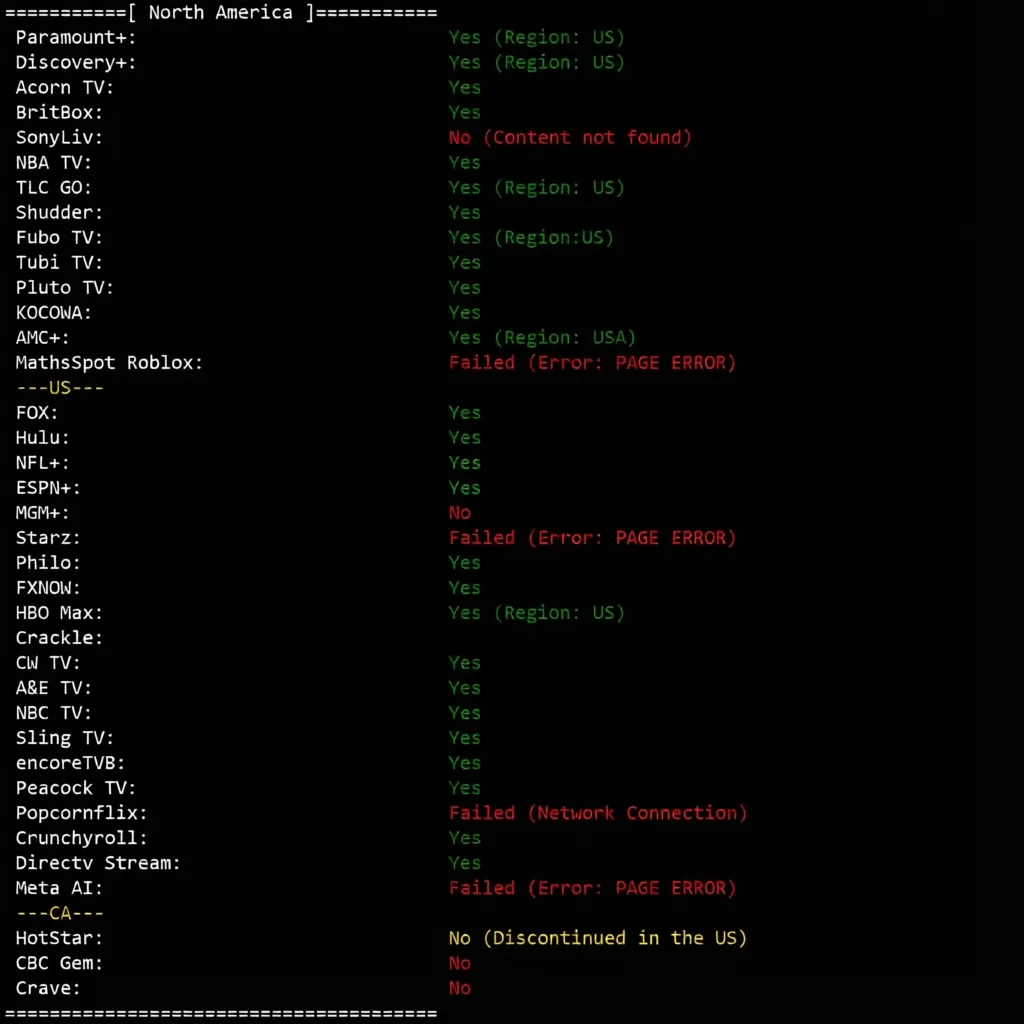
Task: Click the 'North America' section header
Action: (221, 12)
